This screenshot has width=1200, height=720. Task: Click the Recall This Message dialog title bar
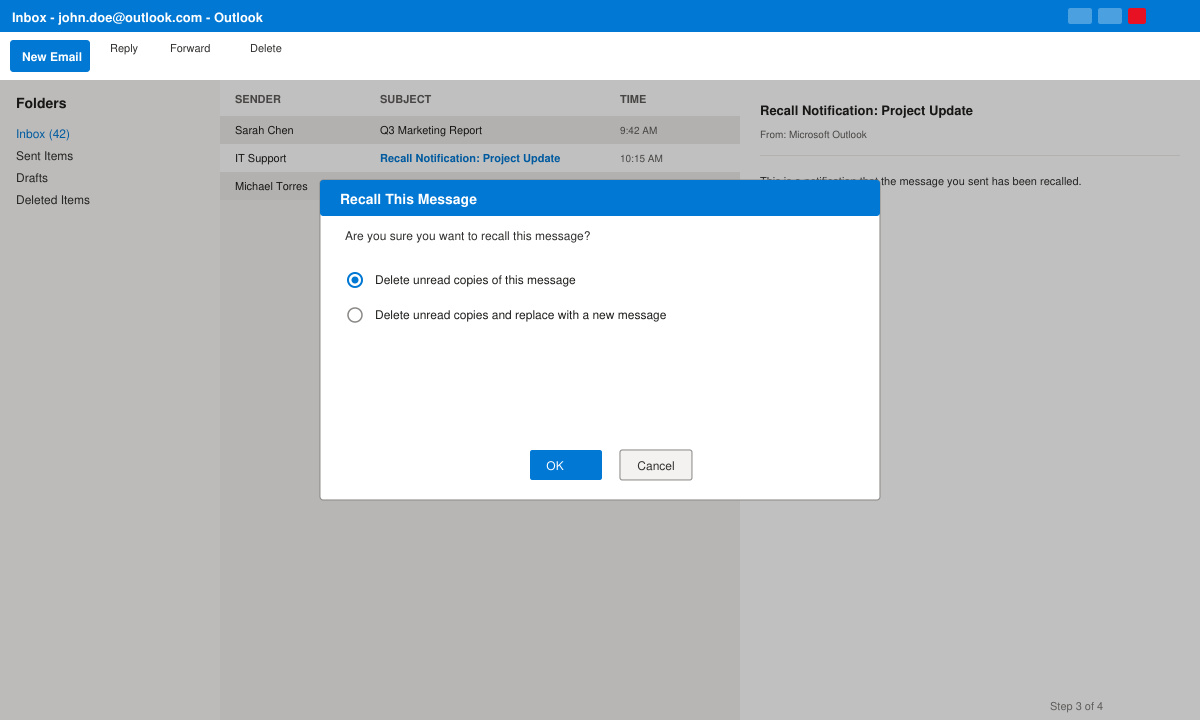pos(600,198)
